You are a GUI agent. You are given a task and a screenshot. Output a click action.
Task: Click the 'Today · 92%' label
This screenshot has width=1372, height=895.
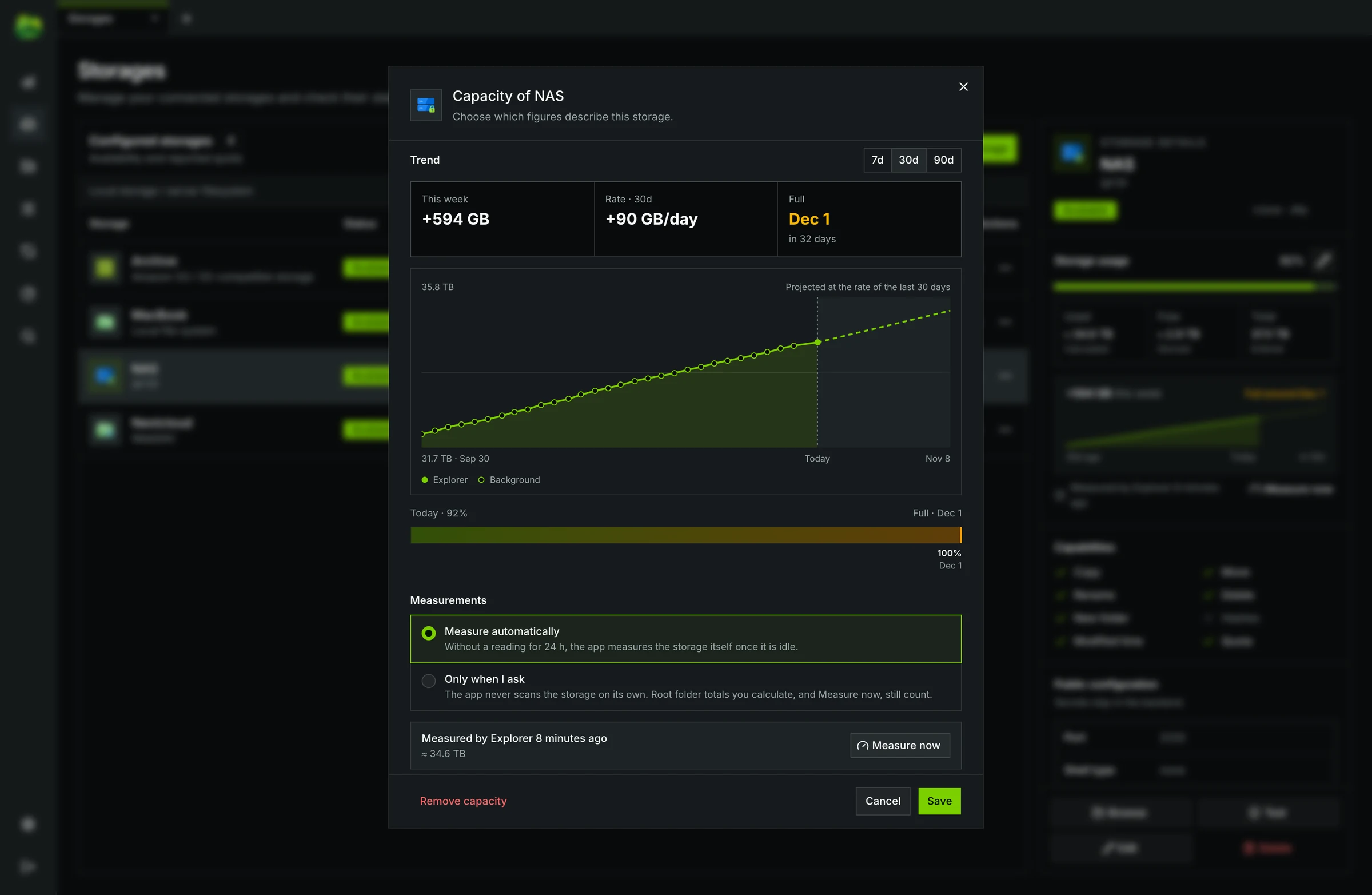pyautogui.click(x=438, y=513)
